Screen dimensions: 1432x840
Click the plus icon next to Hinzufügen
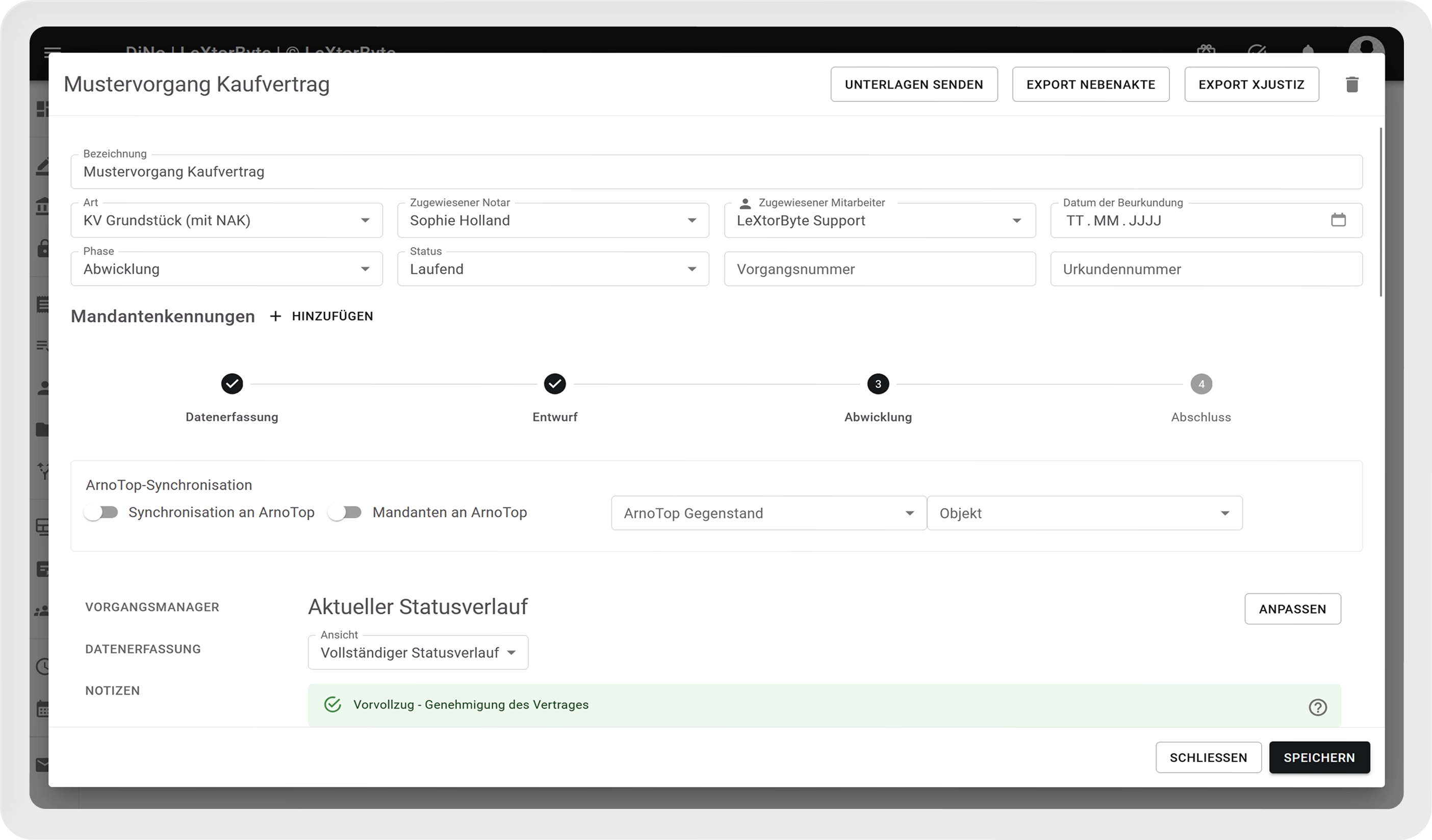click(275, 317)
